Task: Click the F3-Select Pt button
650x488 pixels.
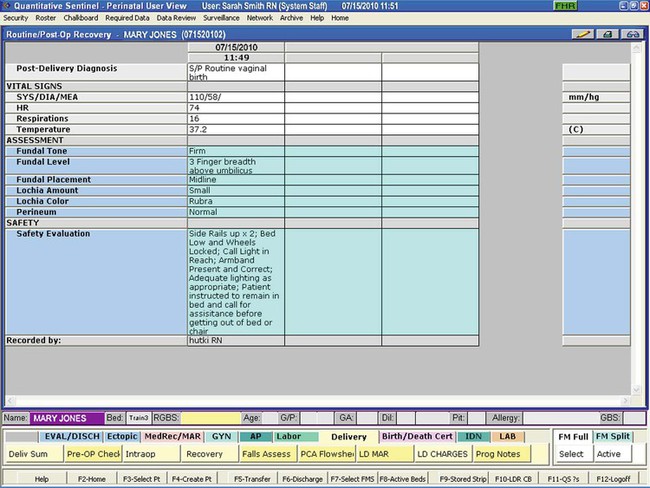Action: 142,479
